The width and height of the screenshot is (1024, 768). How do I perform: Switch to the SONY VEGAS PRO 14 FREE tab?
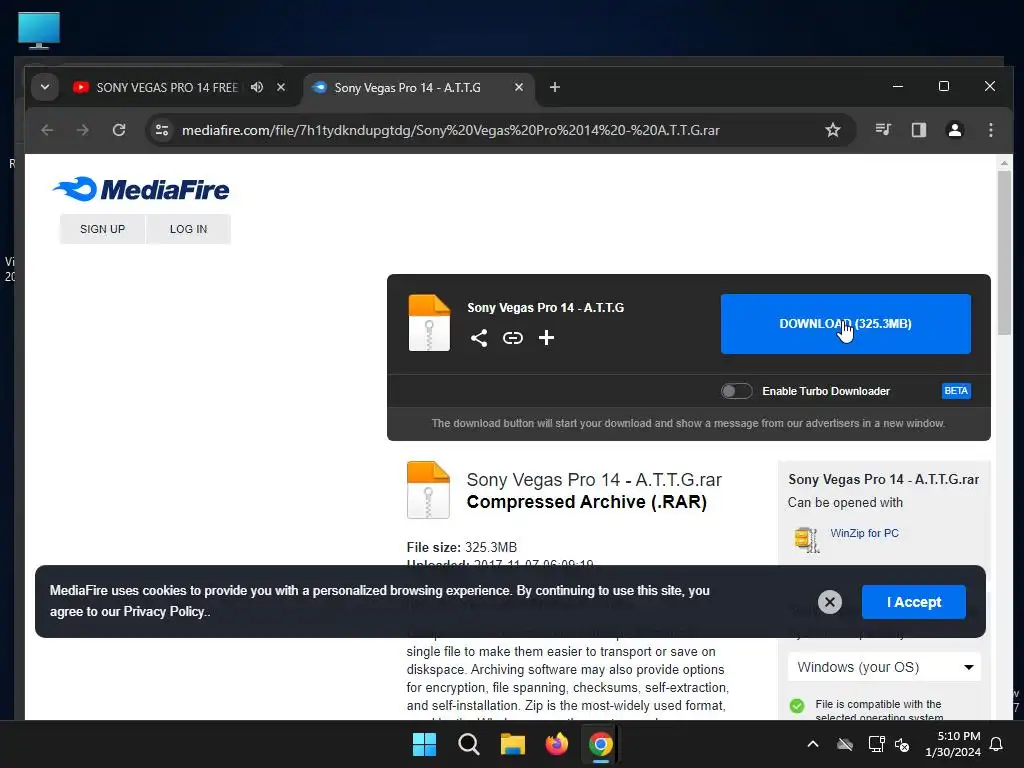[167, 87]
